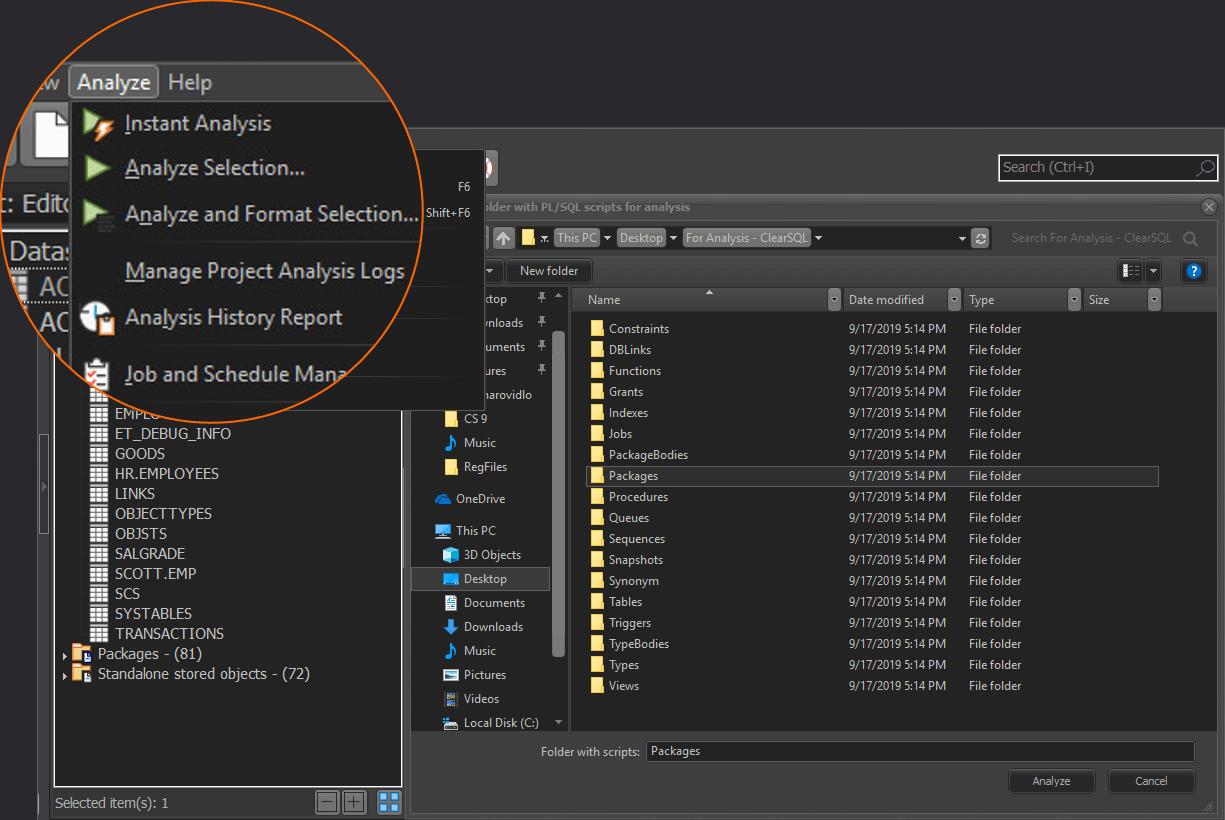
Task: Open the Help menu
Action: point(190,82)
